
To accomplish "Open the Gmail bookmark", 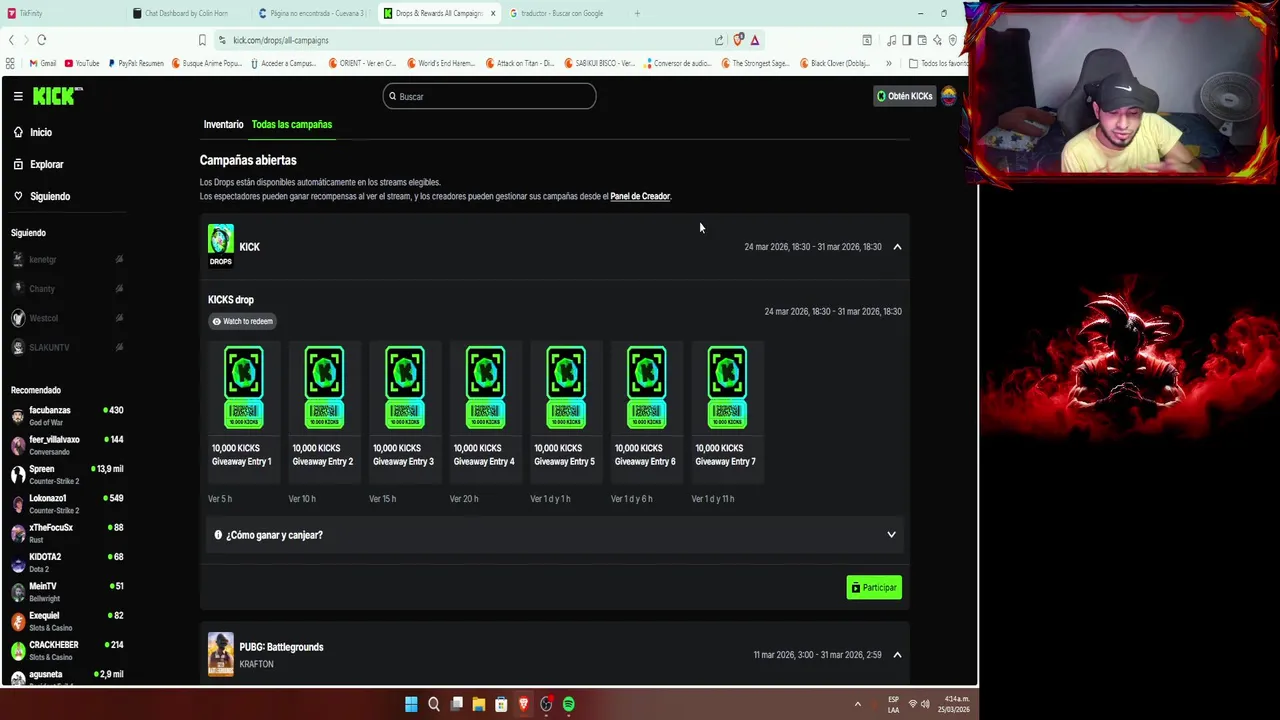I will 42,63.
